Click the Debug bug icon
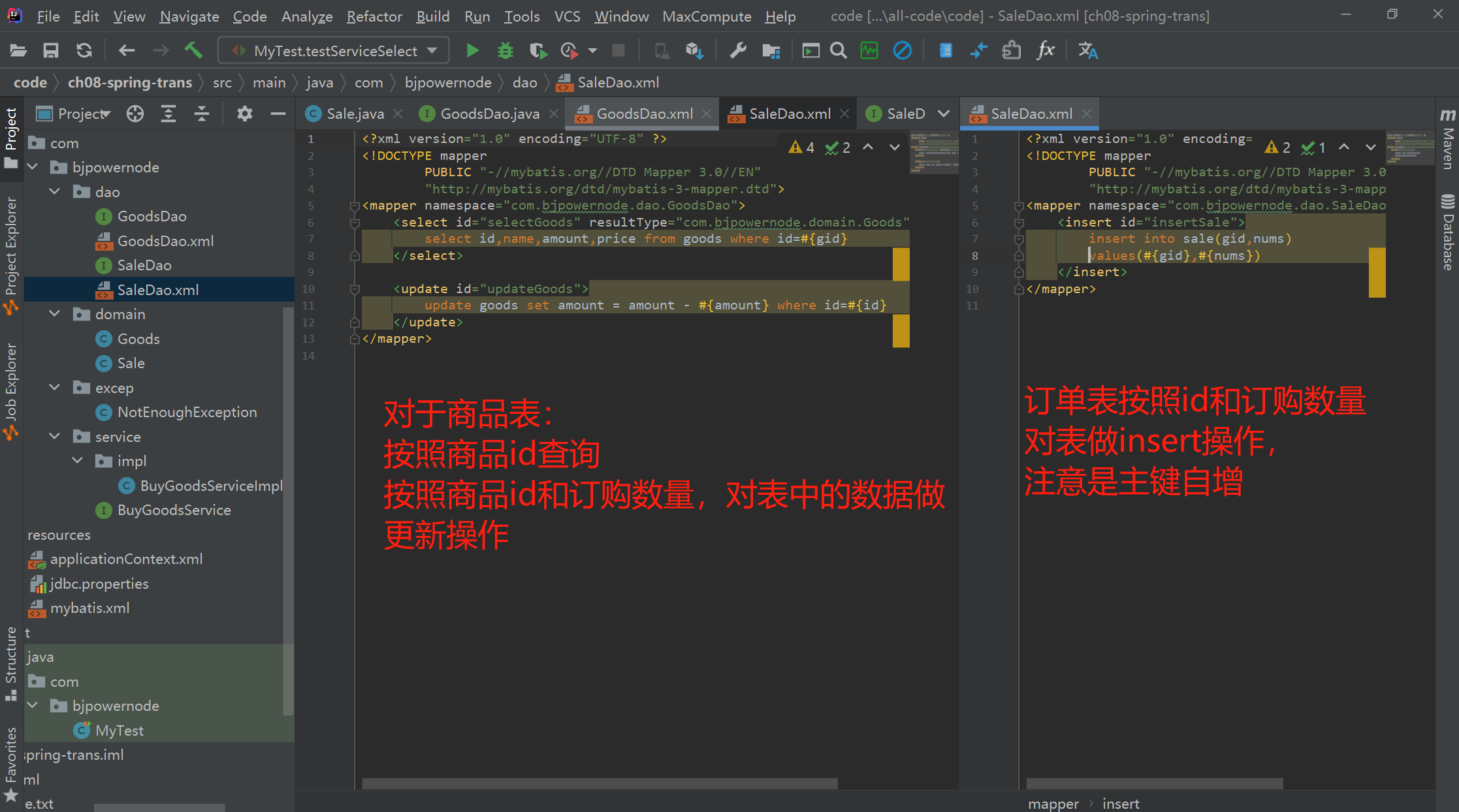This screenshot has height=812, width=1459. [505, 50]
